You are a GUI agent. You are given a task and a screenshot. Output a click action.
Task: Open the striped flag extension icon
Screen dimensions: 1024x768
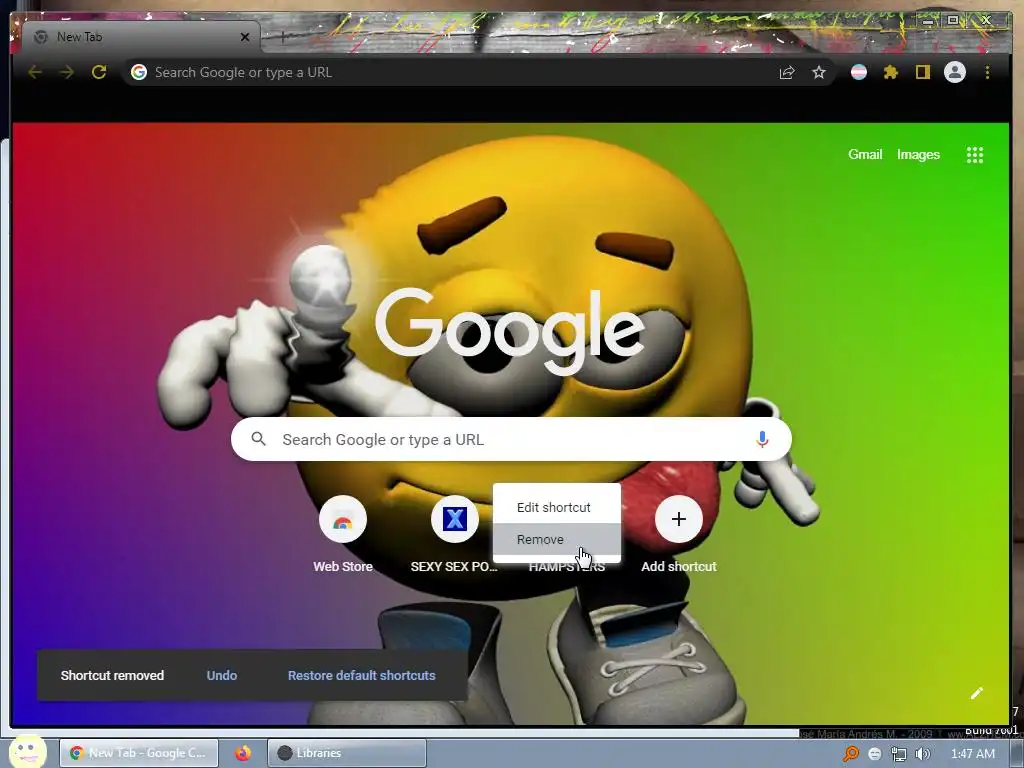pos(859,72)
